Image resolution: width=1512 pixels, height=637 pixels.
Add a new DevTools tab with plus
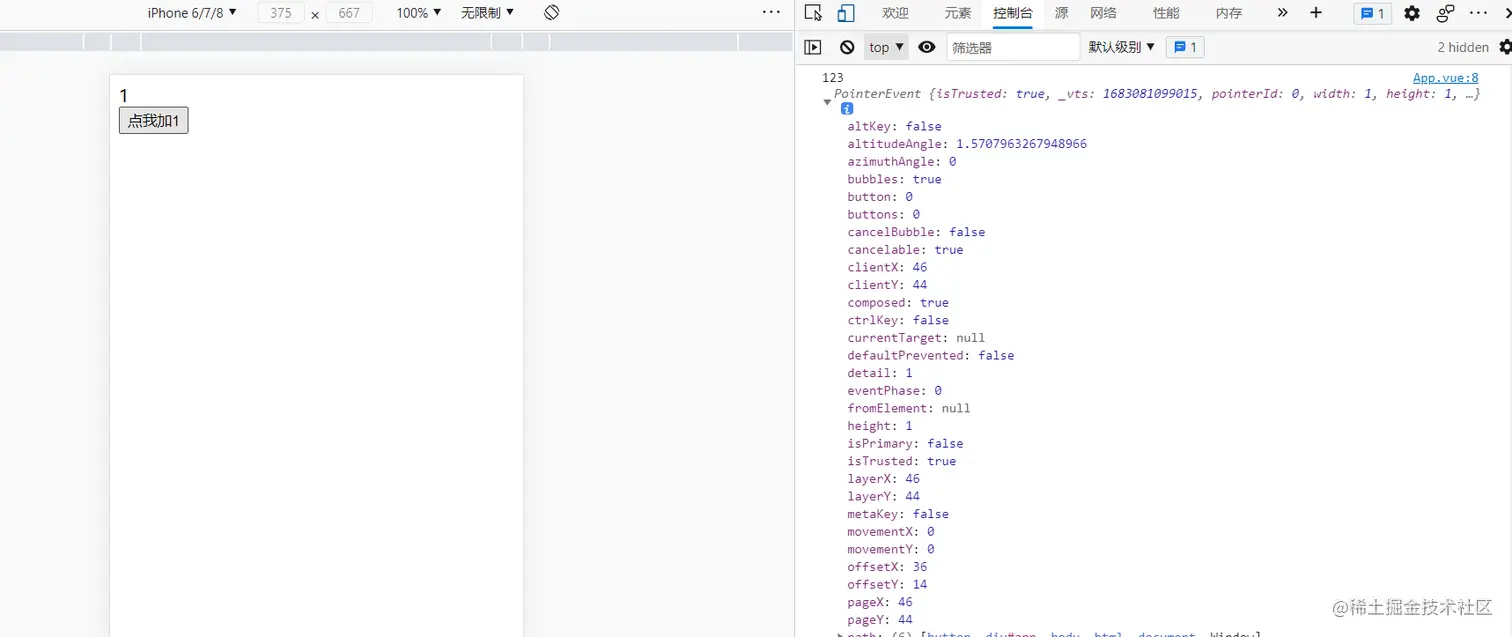tap(1316, 13)
